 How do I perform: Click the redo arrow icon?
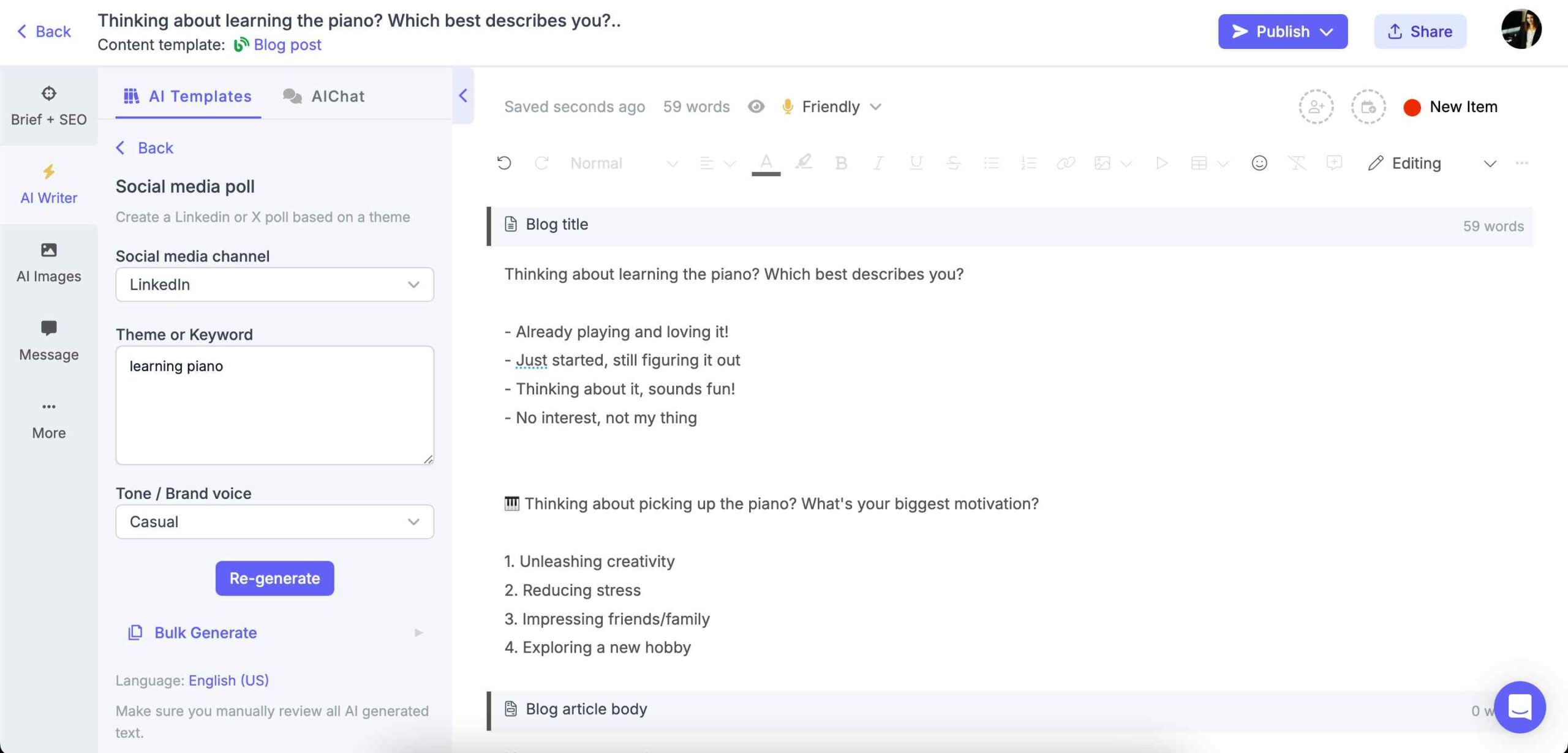[540, 162]
